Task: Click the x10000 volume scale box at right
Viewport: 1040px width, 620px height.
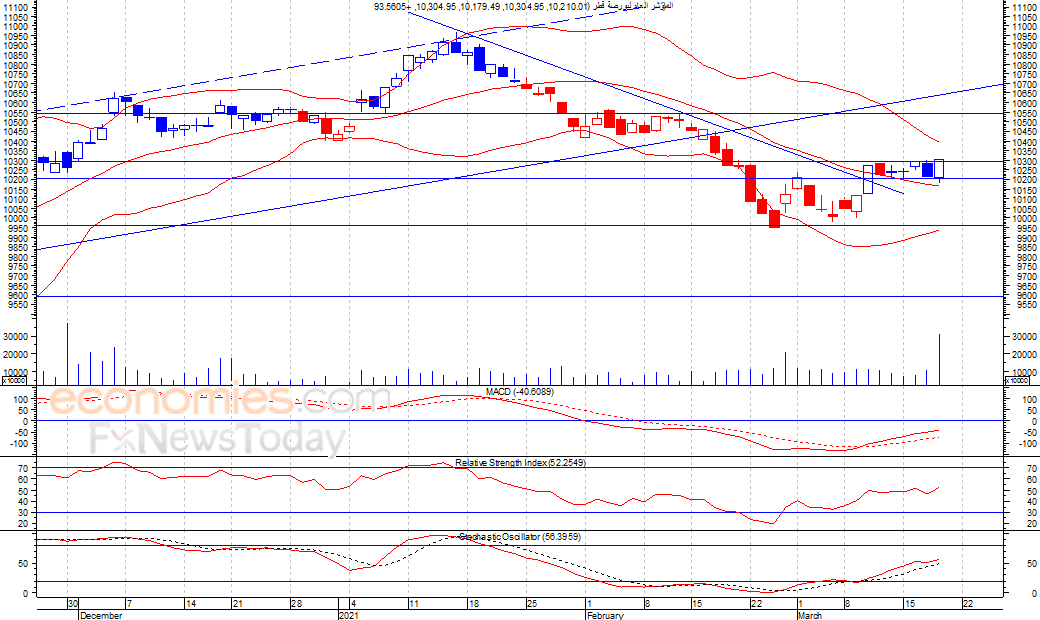Action: point(1017,381)
